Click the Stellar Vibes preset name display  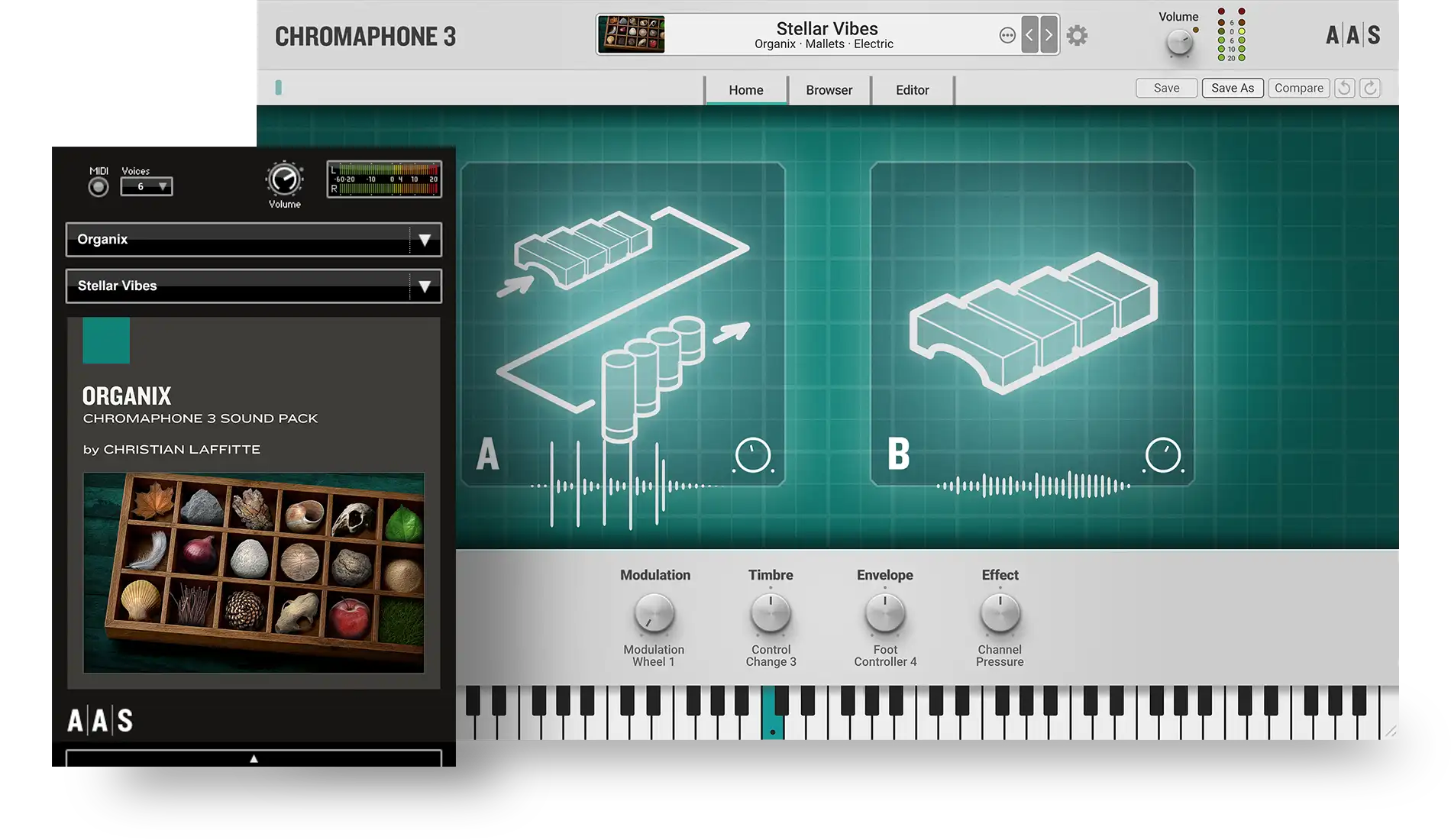(x=827, y=28)
